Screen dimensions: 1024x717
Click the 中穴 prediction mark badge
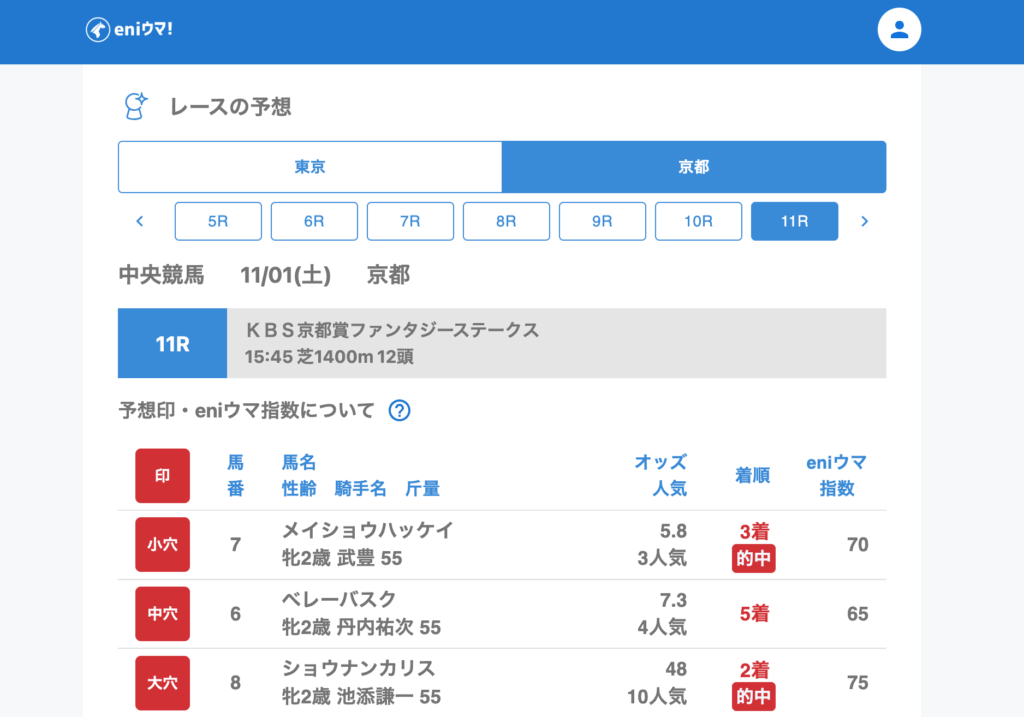[162, 614]
